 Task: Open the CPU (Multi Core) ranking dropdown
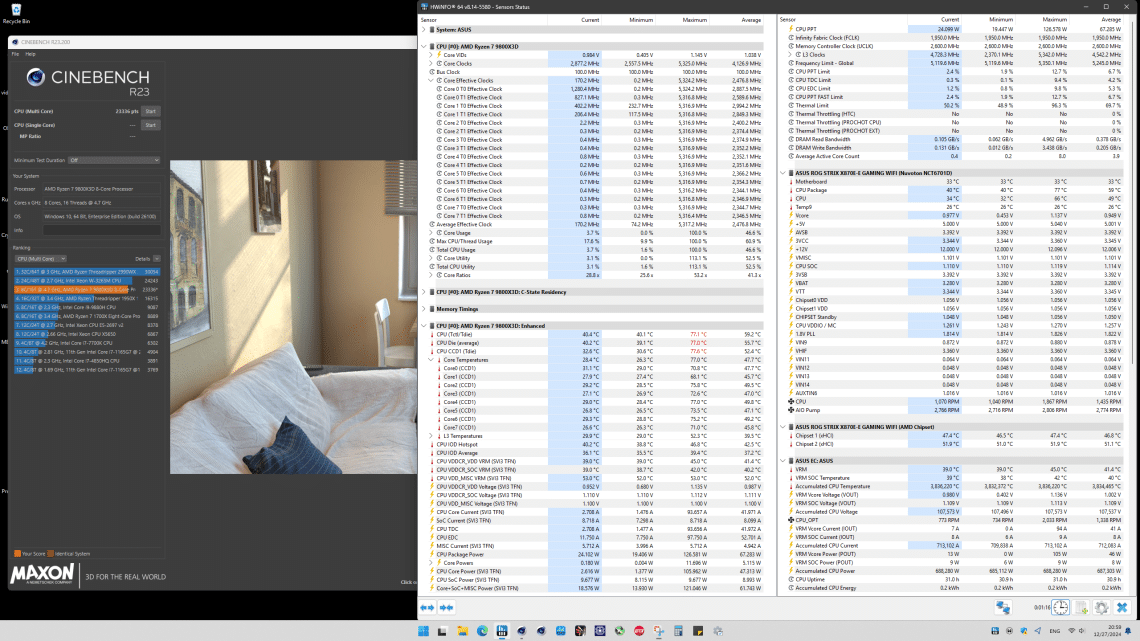41,259
